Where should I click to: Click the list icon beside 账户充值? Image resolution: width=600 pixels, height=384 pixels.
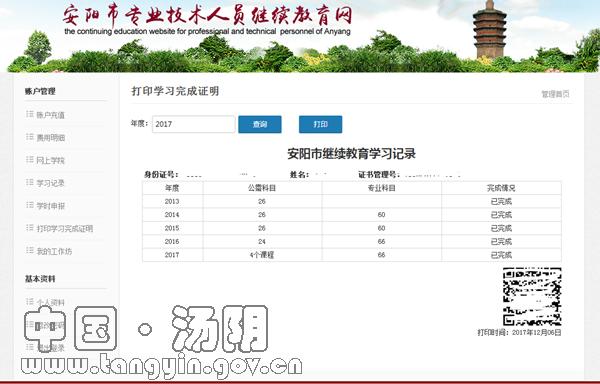click(x=29, y=114)
